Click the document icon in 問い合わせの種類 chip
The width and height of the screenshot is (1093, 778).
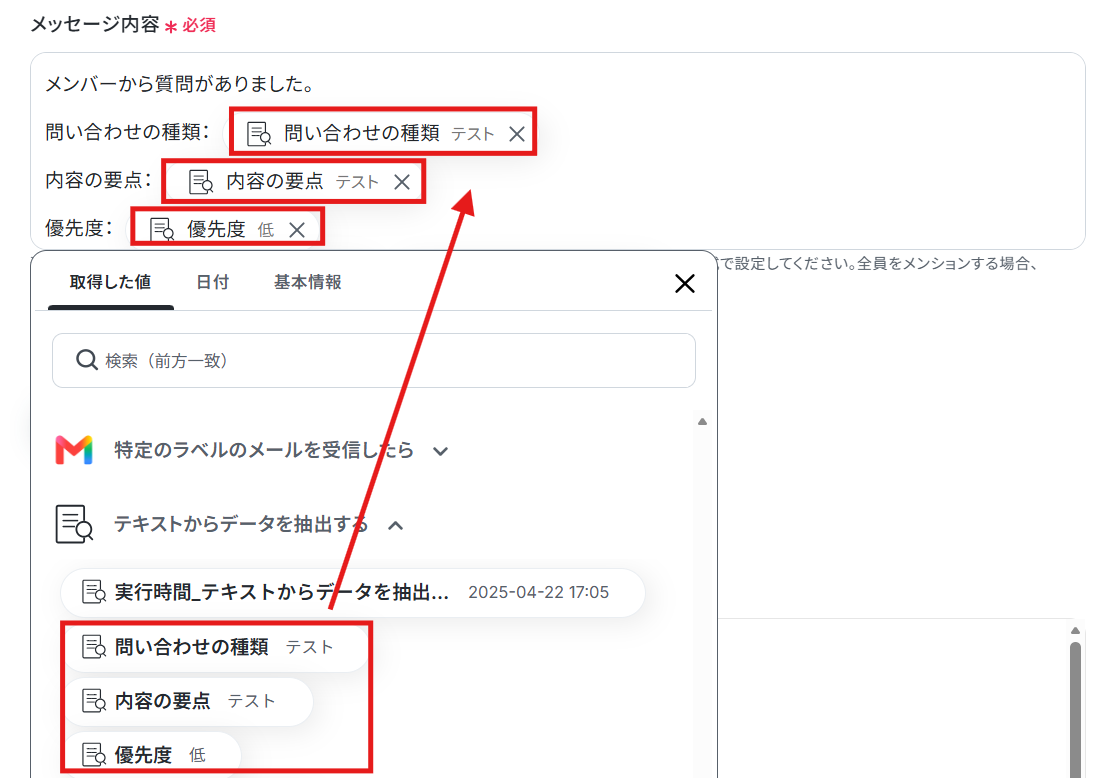259,134
